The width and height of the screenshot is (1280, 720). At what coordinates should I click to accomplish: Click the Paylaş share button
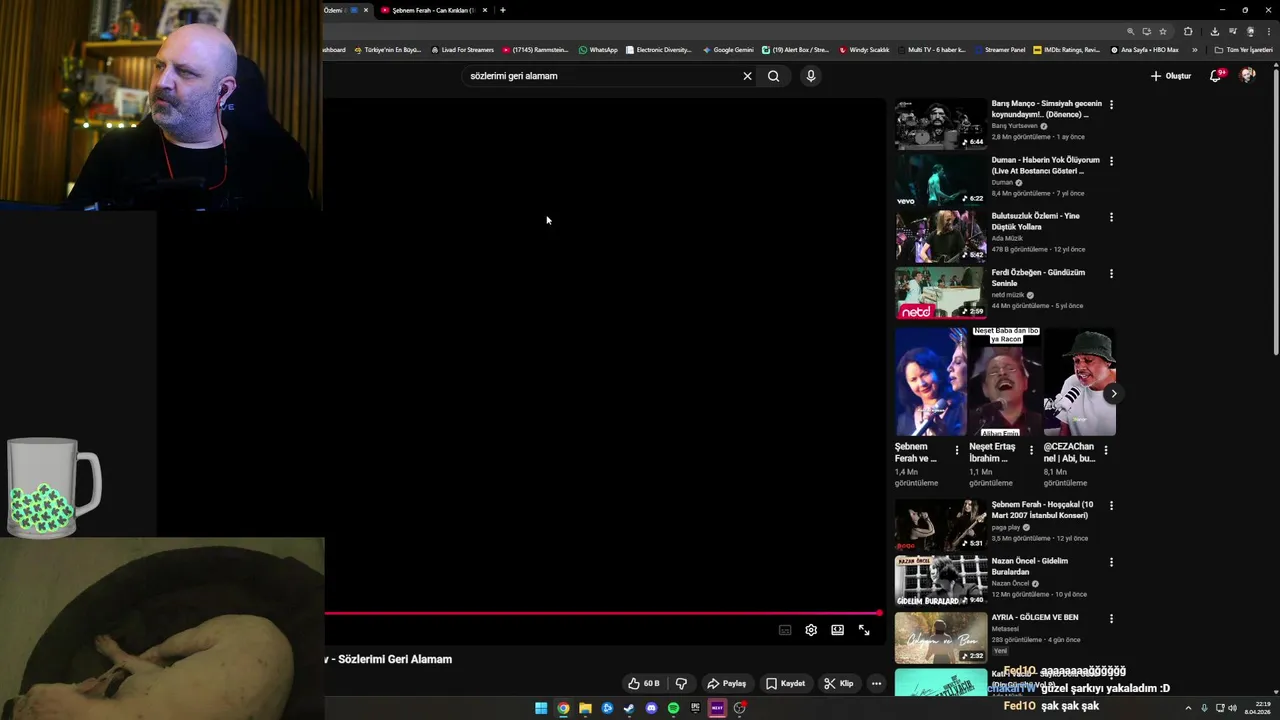click(x=726, y=683)
